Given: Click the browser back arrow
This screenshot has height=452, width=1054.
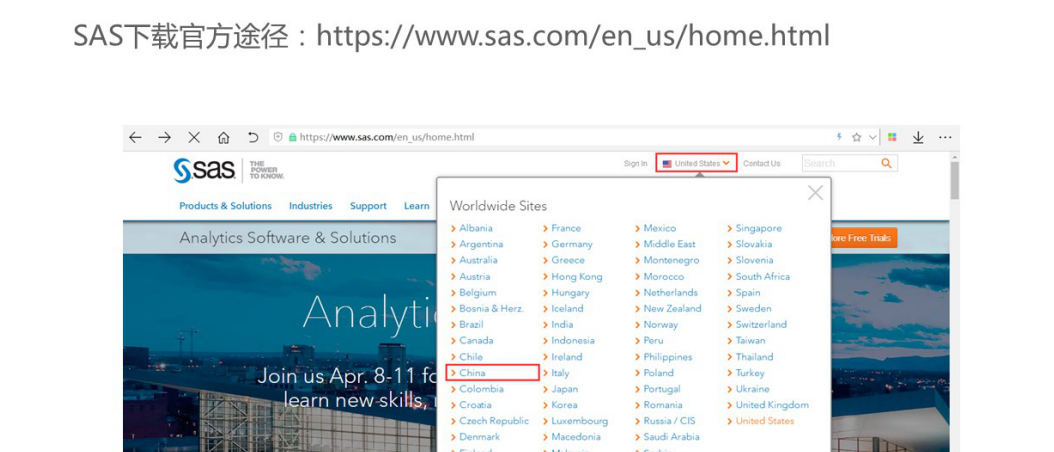Looking at the screenshot, I should coord(136,138).
